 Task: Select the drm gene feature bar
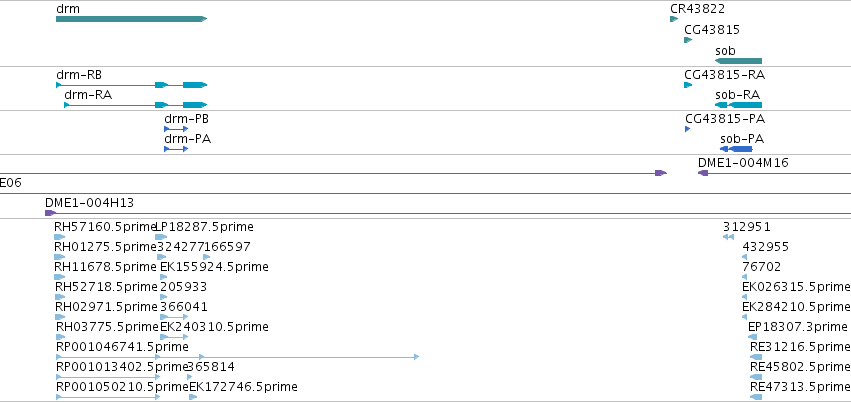(131, 19)
